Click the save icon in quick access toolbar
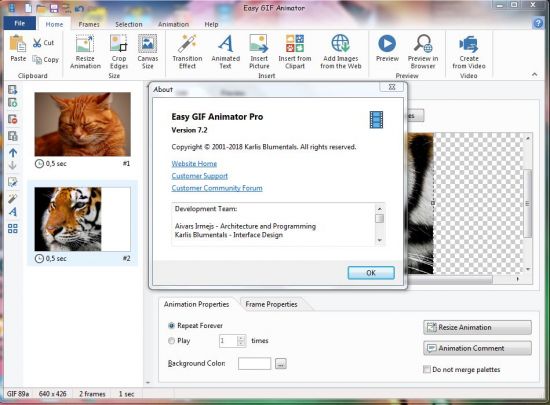The width and height of the screenshot is (550, 405). (54, 8)
